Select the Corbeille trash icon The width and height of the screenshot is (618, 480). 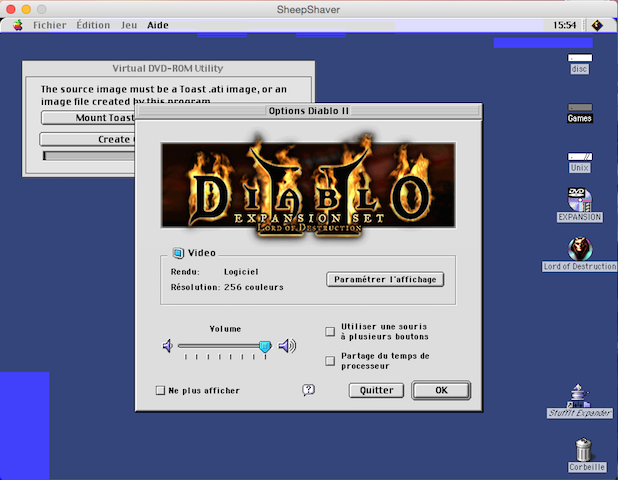585,455
